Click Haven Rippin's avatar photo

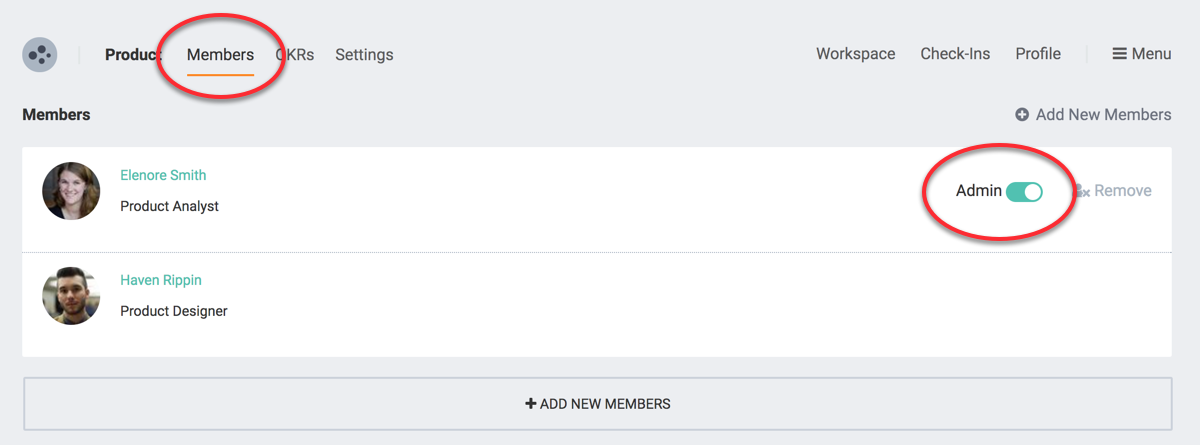click(x=71, y=296)
